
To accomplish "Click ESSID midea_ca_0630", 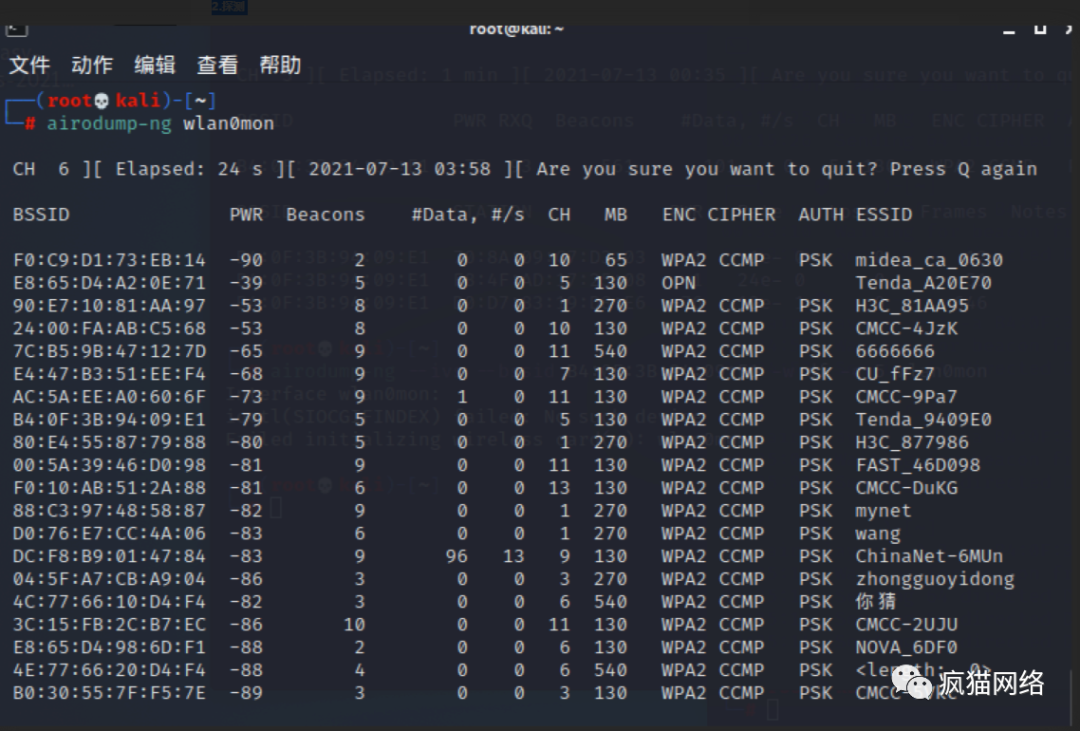I will tap(929, 260).
